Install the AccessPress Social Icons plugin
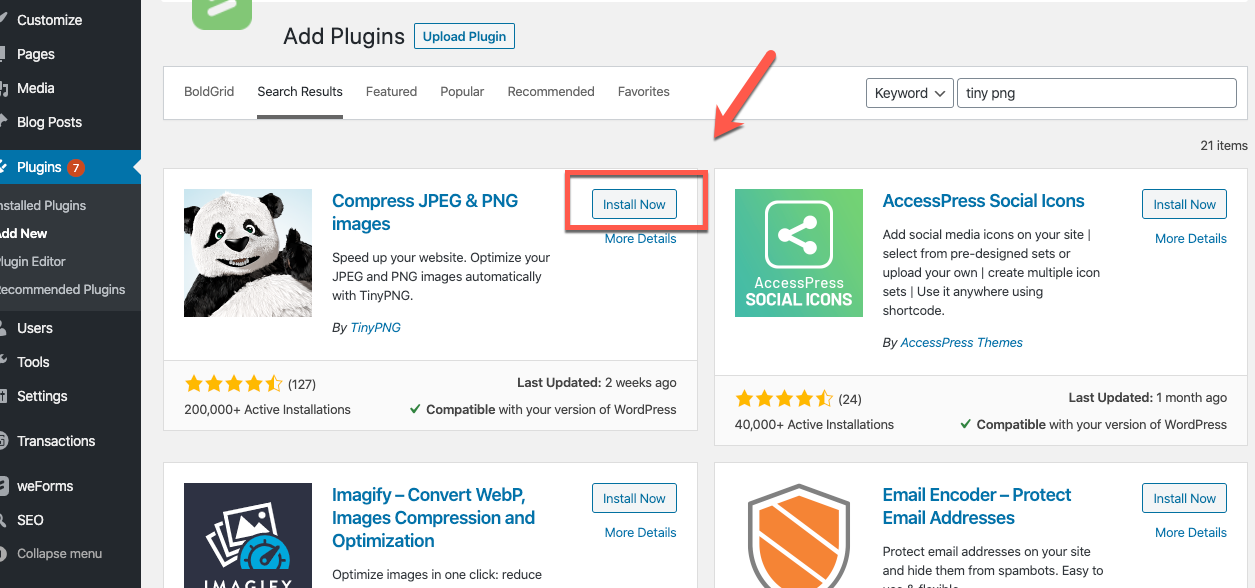This screenshot has width=1255, height=588. click(x=1184, y=204)
